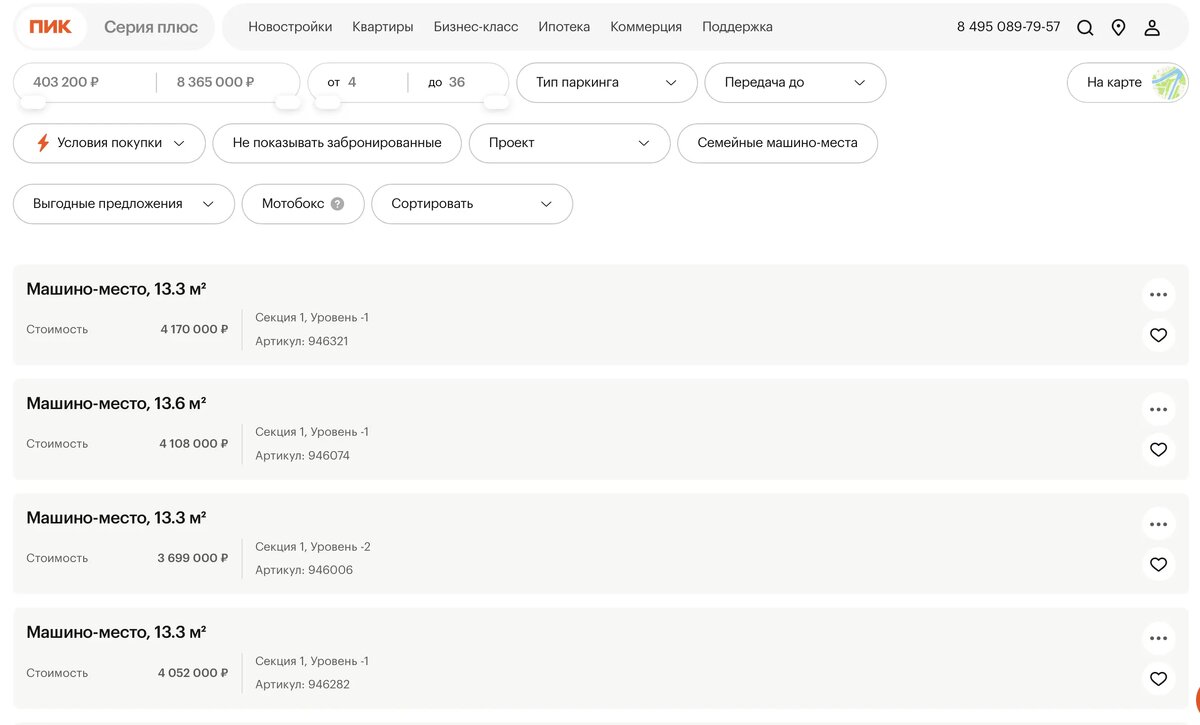Open more options for listing 946321

coord(1158,295)
